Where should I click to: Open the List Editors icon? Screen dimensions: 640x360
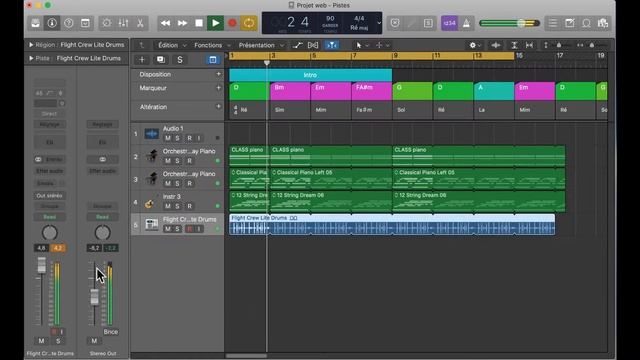click(x=553, y=23)
